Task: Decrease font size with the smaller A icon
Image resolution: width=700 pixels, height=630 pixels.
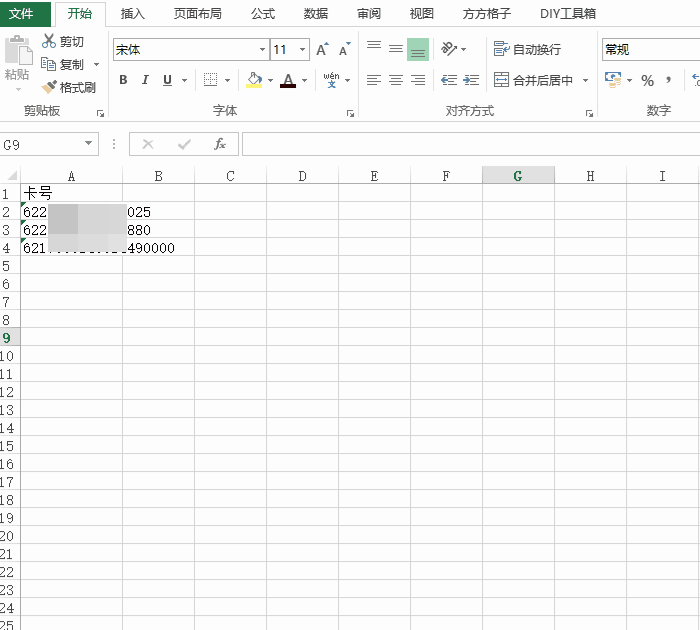Action: point(344,50)
